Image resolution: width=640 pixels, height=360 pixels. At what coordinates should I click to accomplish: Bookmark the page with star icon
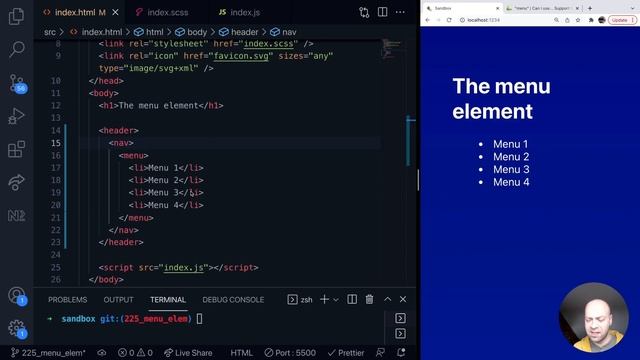[x=578, y=20]
